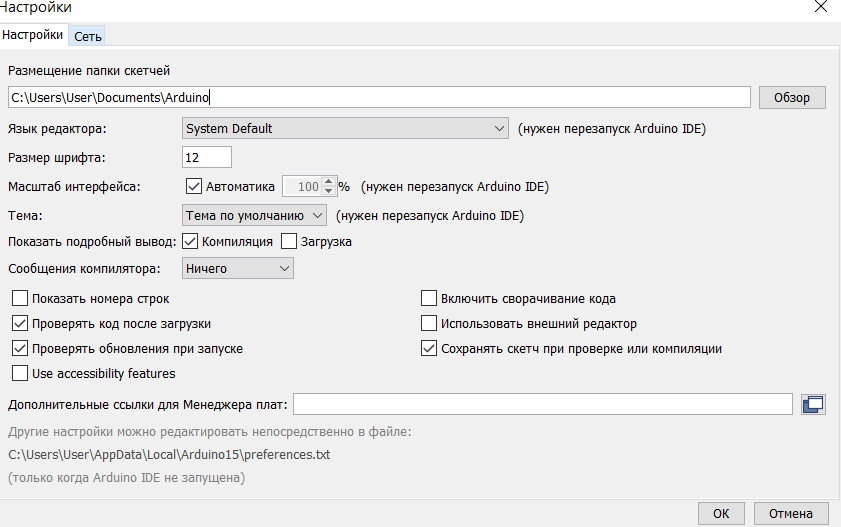The image size is (841, 527).
Task: Expand the Тема по умолчанию dropdown
Action: point(254,216)
